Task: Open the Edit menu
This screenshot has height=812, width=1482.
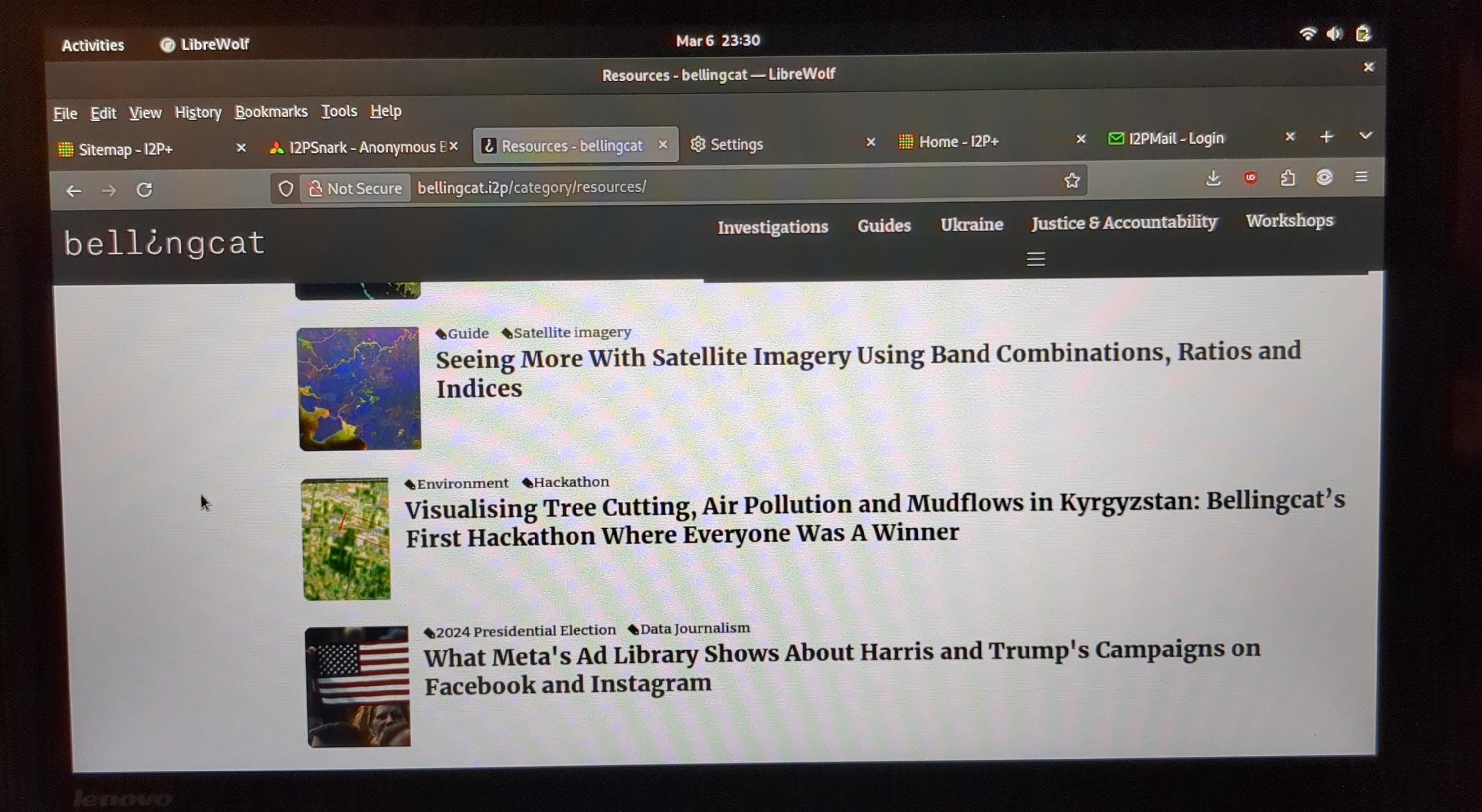Action: (x=103, y=113)
